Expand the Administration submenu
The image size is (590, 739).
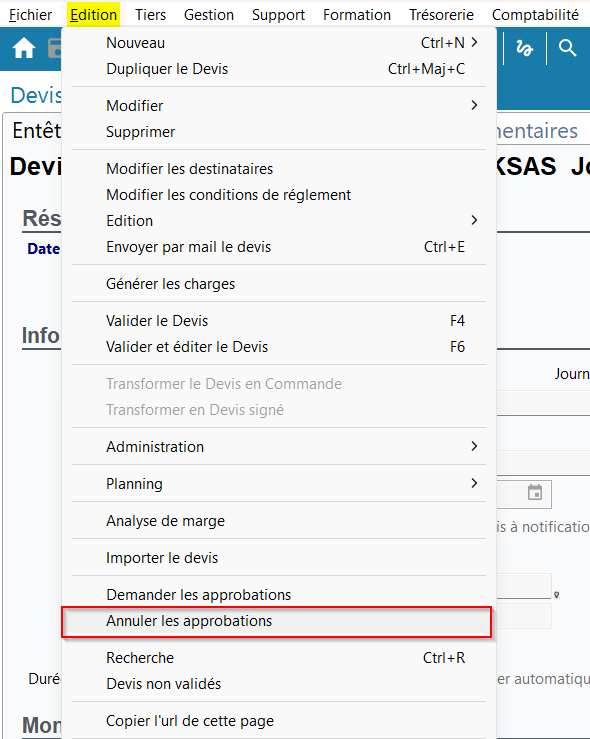pyautogui.click(x=279, y=447)
